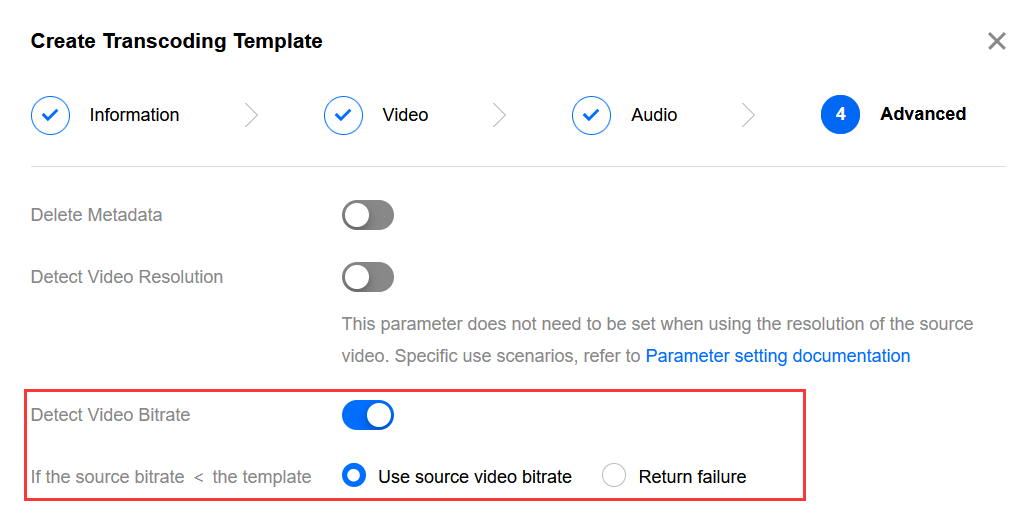Click the step 4 Advanced number icon
Screen dimensions: 1034x518
(x=840, y=115)
